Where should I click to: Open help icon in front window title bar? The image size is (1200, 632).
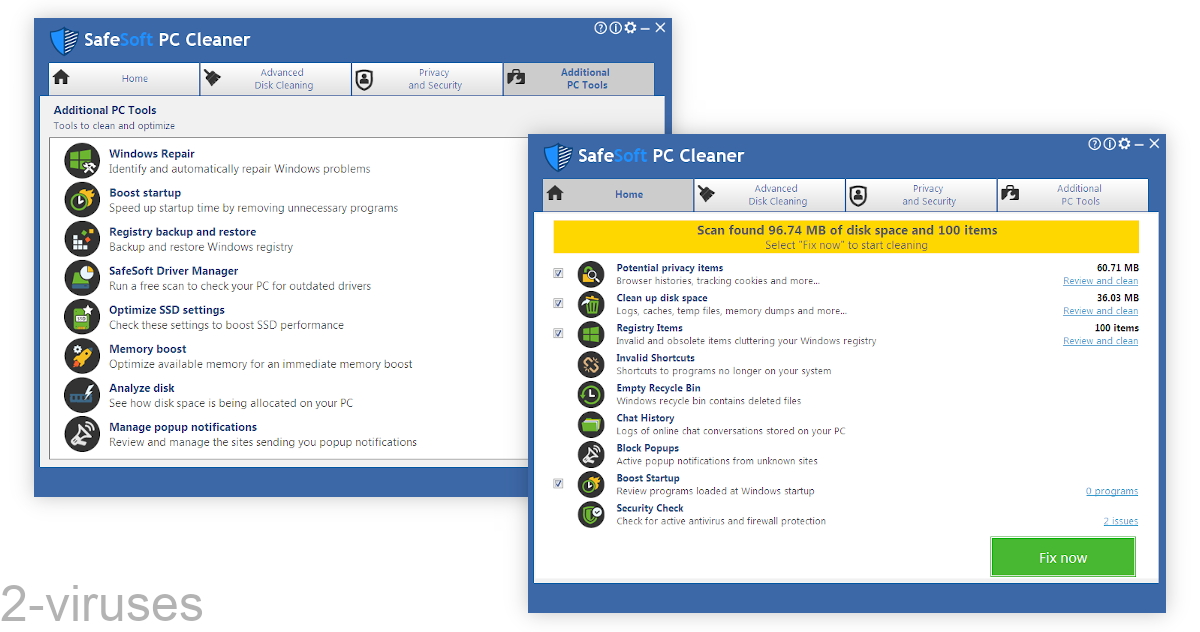(x=1095, y=144)
